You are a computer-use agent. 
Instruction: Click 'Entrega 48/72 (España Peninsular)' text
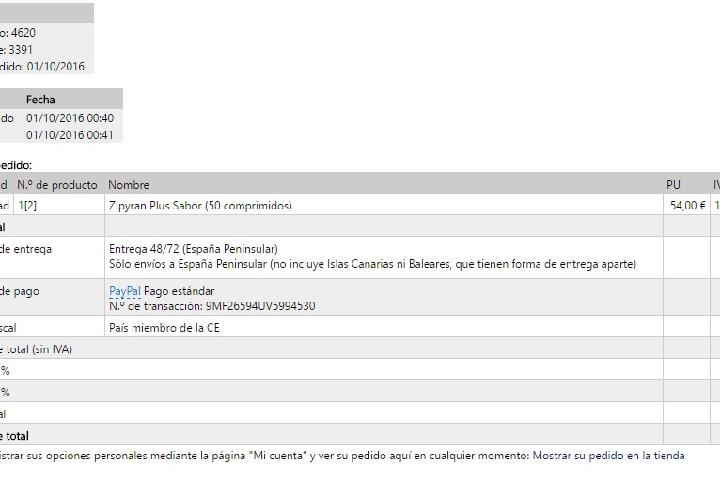click(x=193, y=249)
